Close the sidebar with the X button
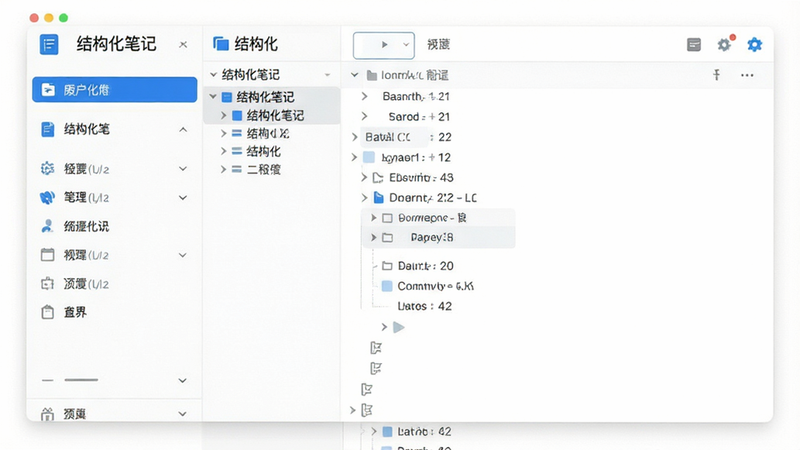The width and height of the screenshot is (800, 450). coord(183,45)
